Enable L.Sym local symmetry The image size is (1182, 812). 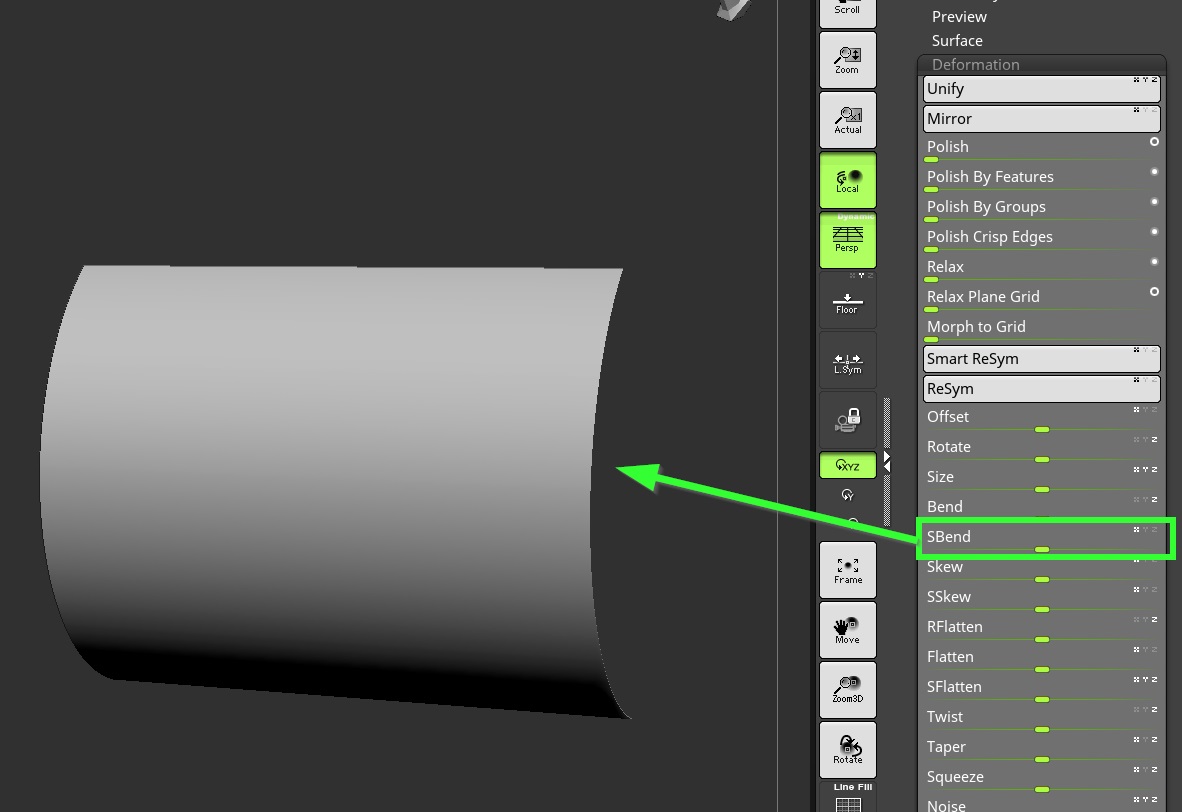point(847,360)
